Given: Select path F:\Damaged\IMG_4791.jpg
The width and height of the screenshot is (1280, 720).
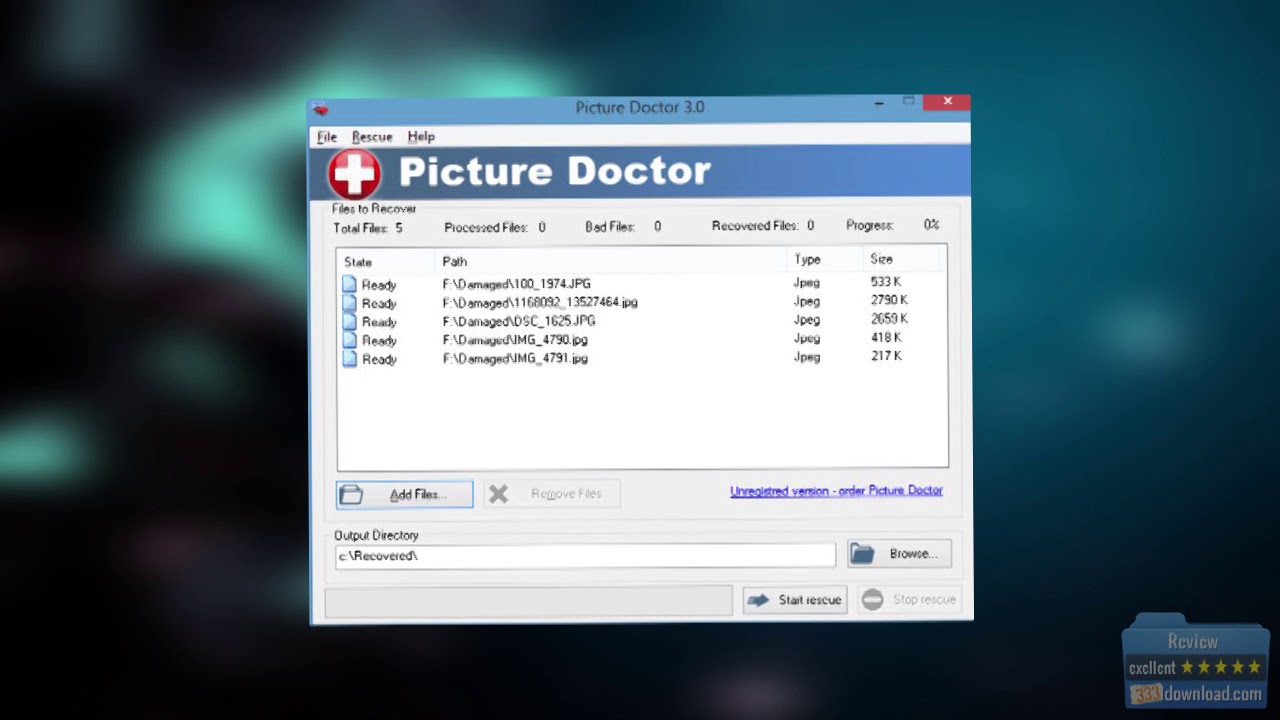Looking at the screenshot, I should pyautogui.click(x=515, y=358).
